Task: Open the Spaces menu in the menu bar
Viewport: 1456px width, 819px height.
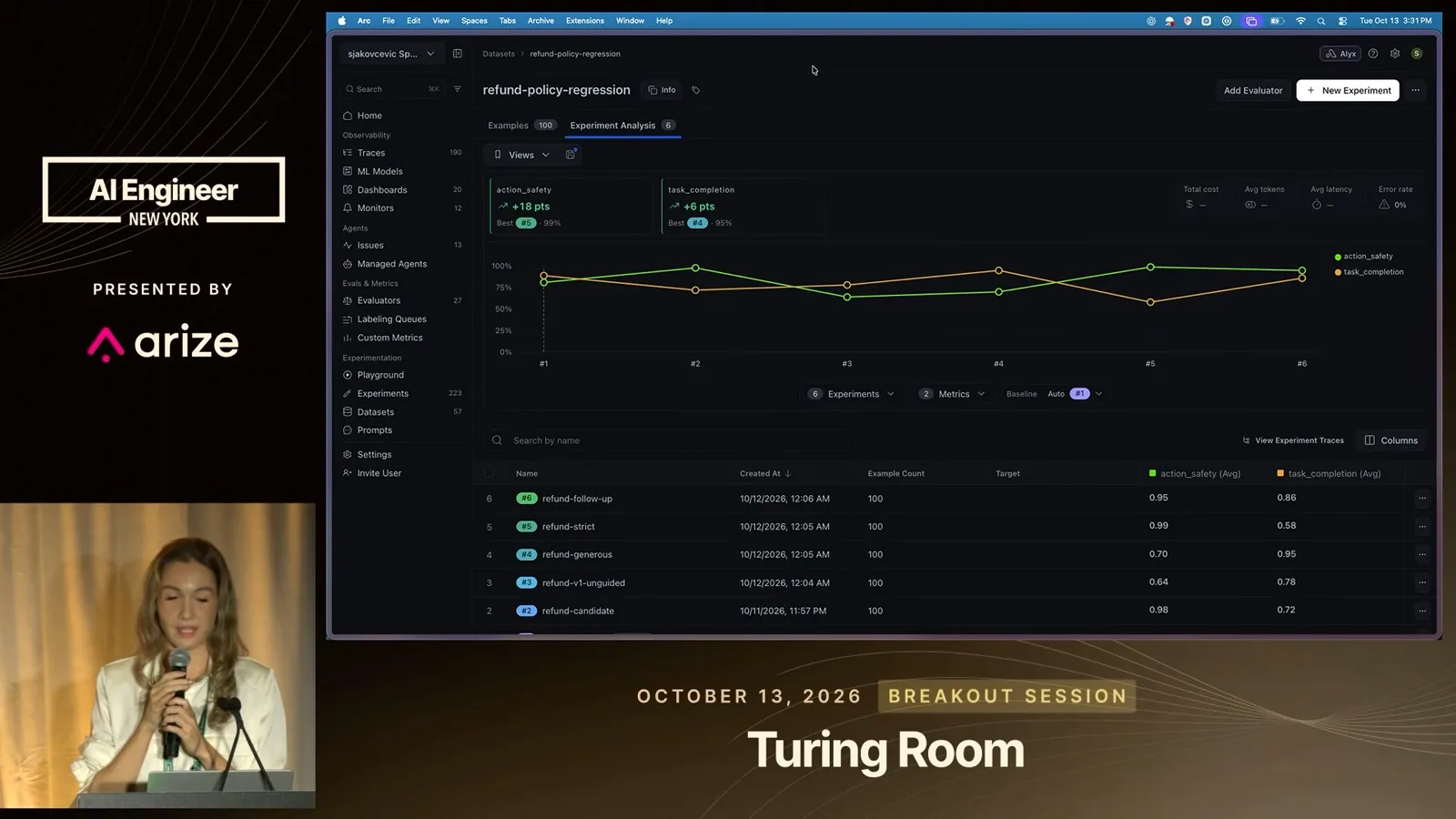Action: (x=474, y=21)
